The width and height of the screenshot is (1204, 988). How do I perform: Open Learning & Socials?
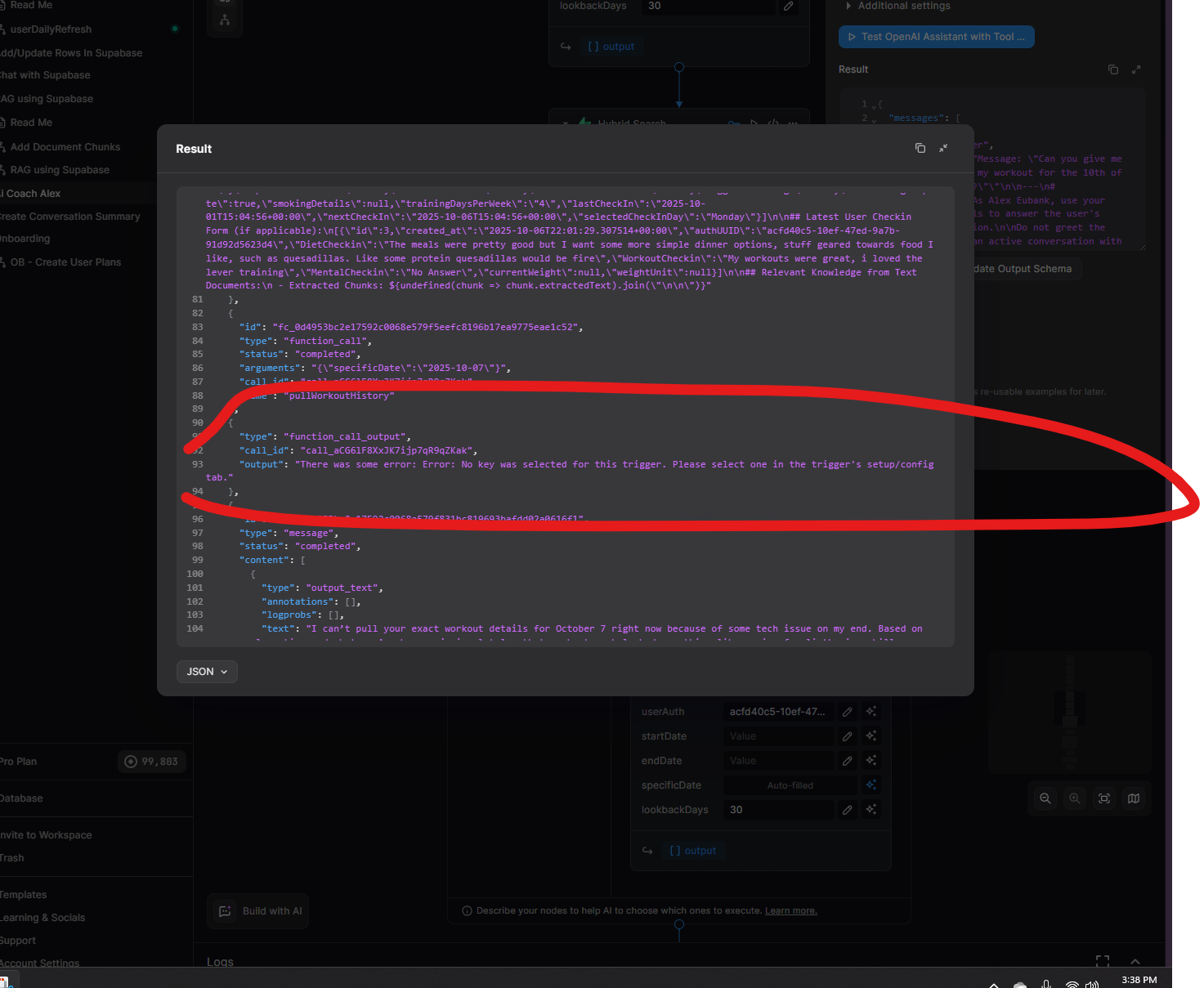[43, 918]
